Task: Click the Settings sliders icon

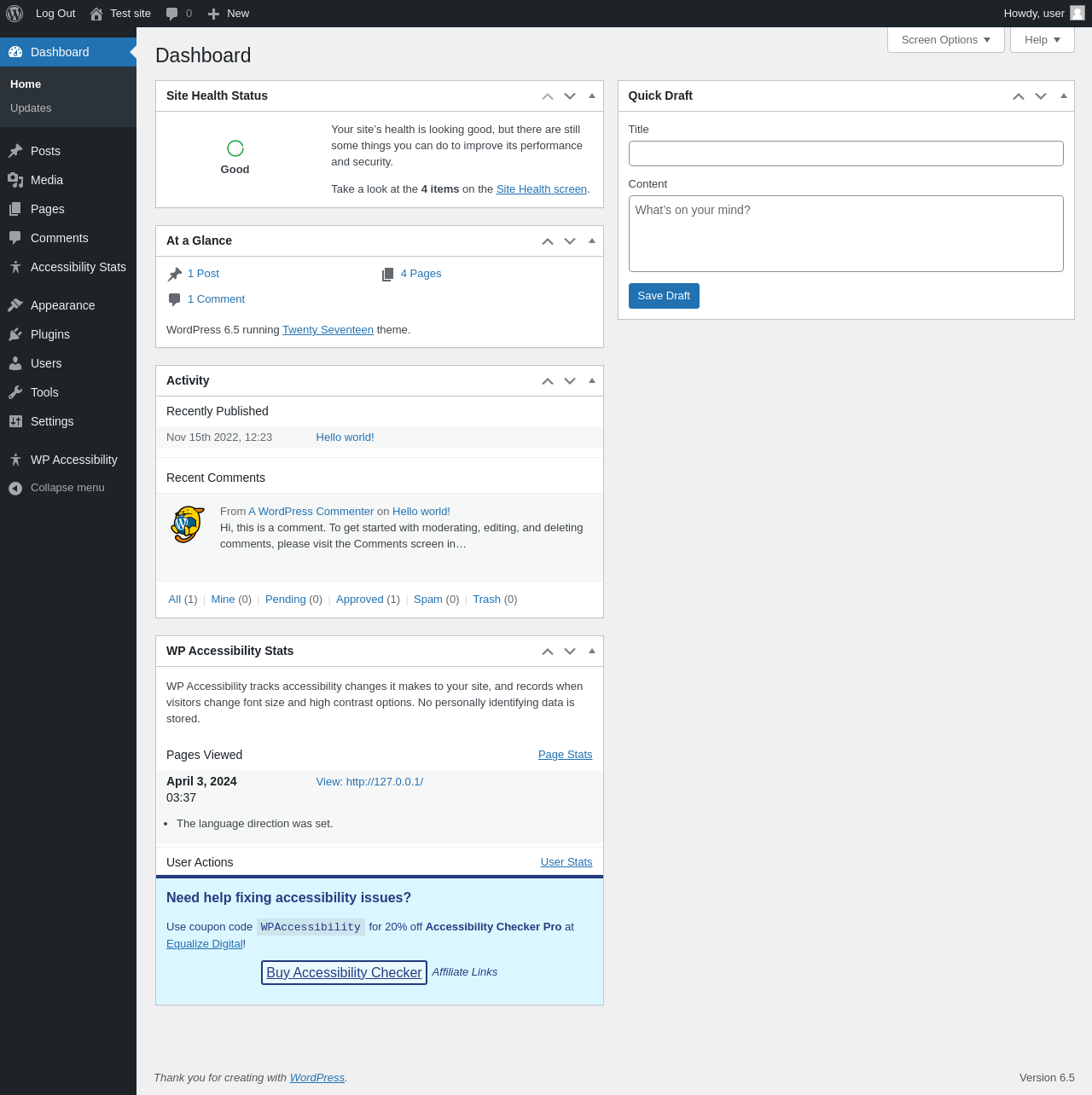Action: click(15, 421)
